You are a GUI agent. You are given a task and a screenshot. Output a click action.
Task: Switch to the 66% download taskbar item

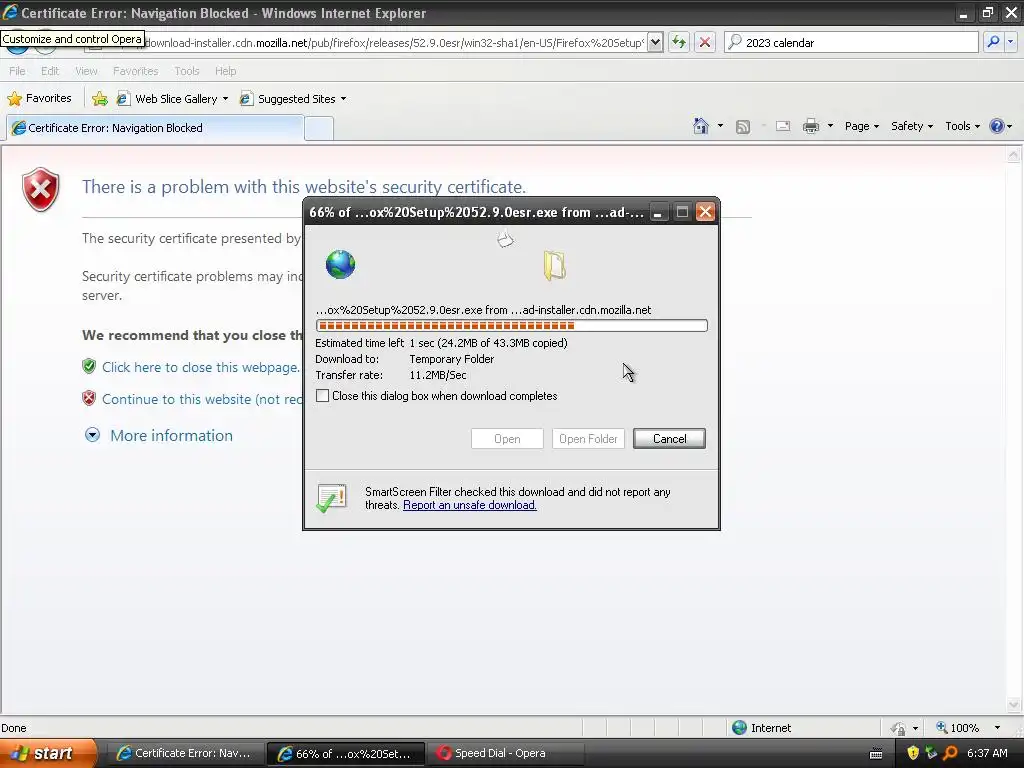coord(345,754)
